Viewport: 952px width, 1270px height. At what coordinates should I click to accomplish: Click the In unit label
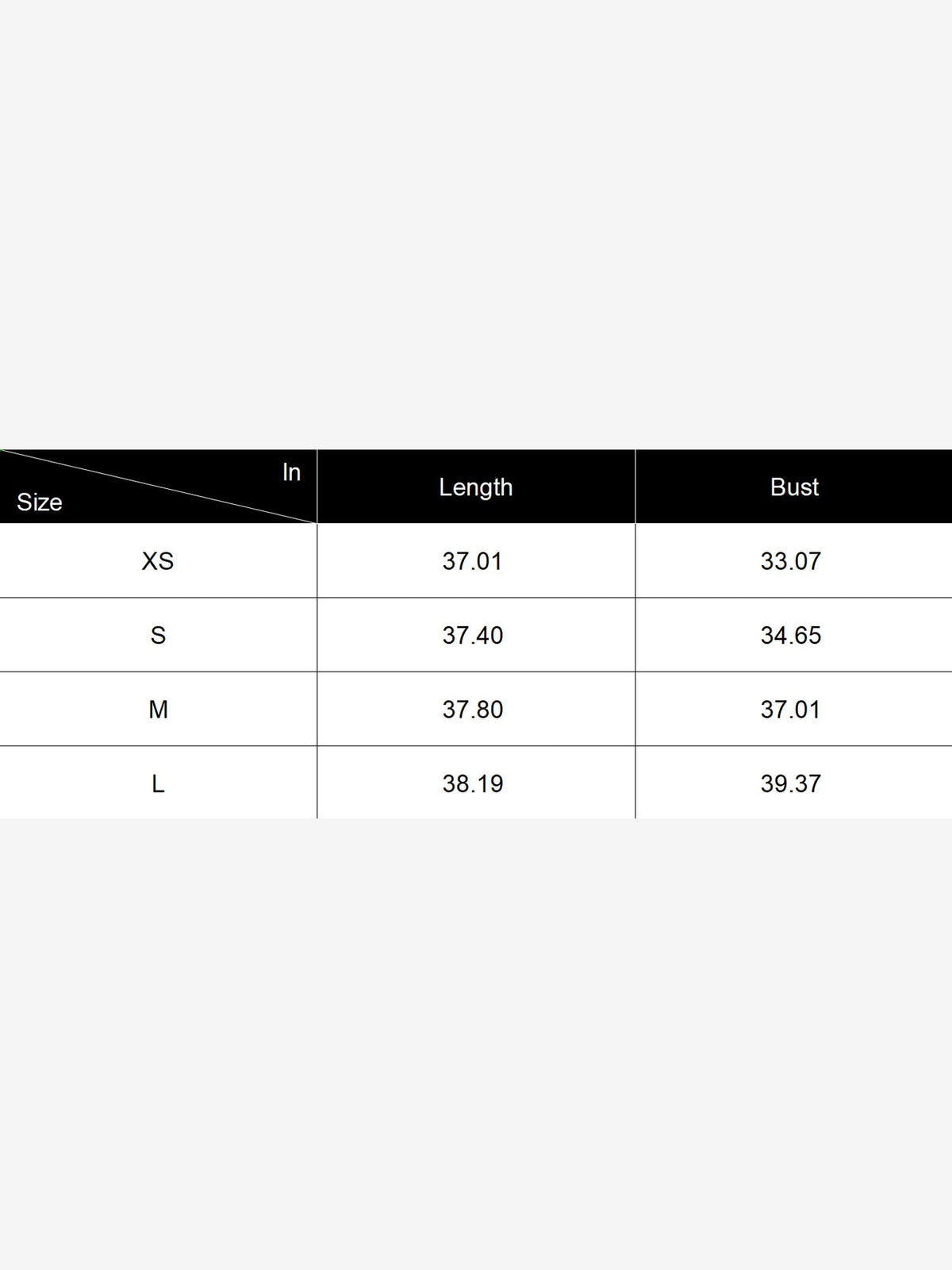[291, 471]
